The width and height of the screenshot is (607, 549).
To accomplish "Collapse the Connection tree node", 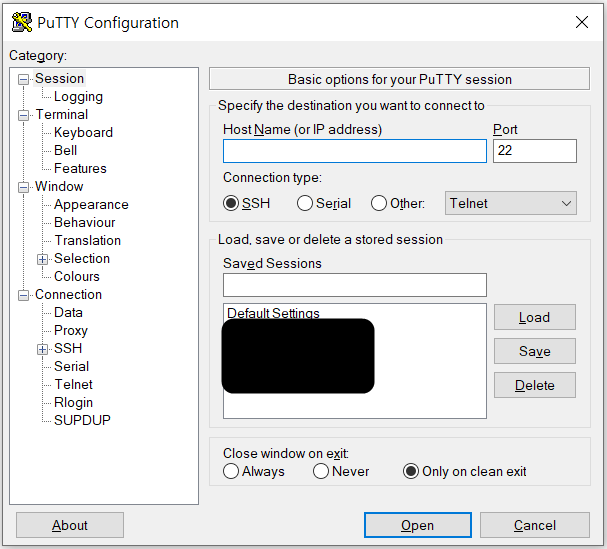I will (x=24, y=295).
